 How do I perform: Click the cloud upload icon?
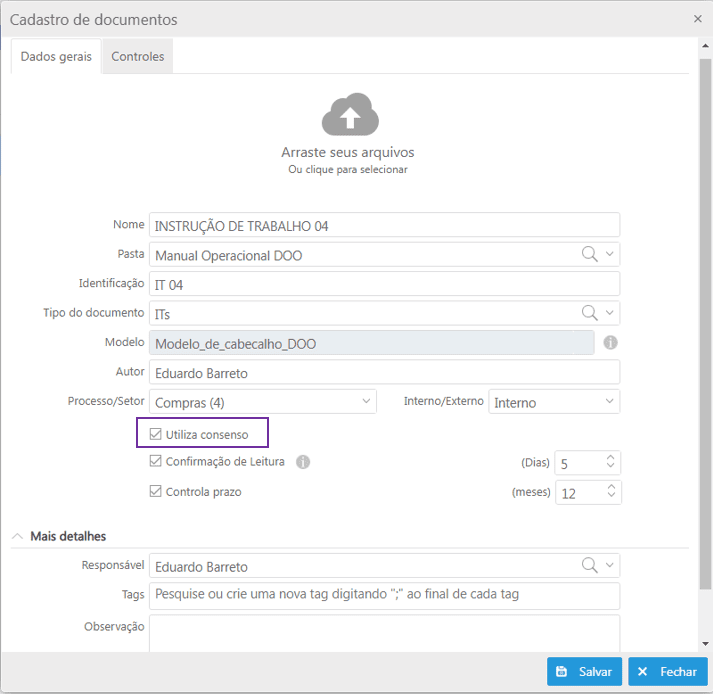point(348,115)
